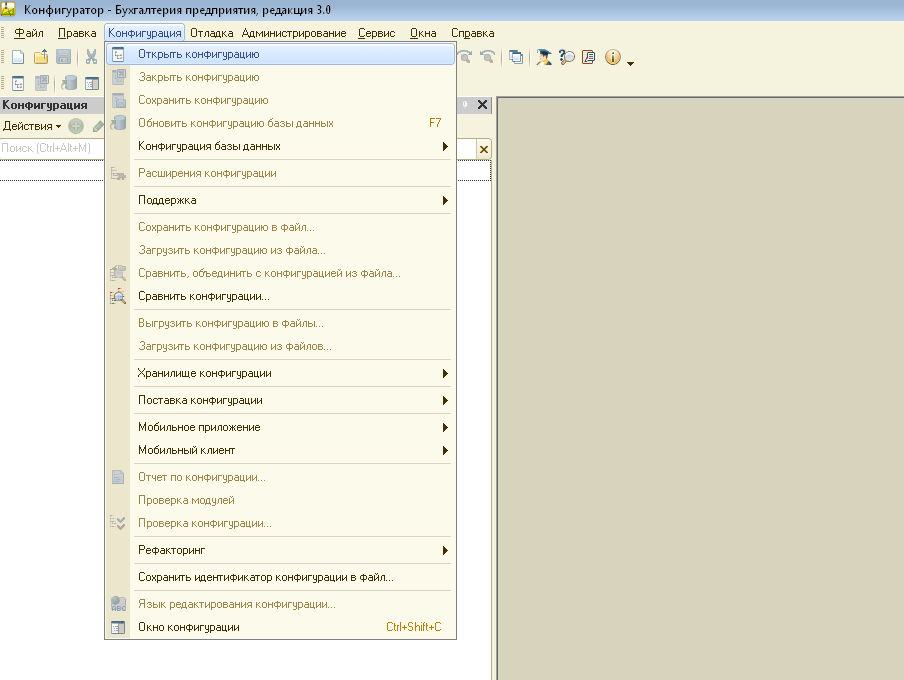Click Язык редактирования конфигурации entry
904x680 pixels.
tap(280, 604)
